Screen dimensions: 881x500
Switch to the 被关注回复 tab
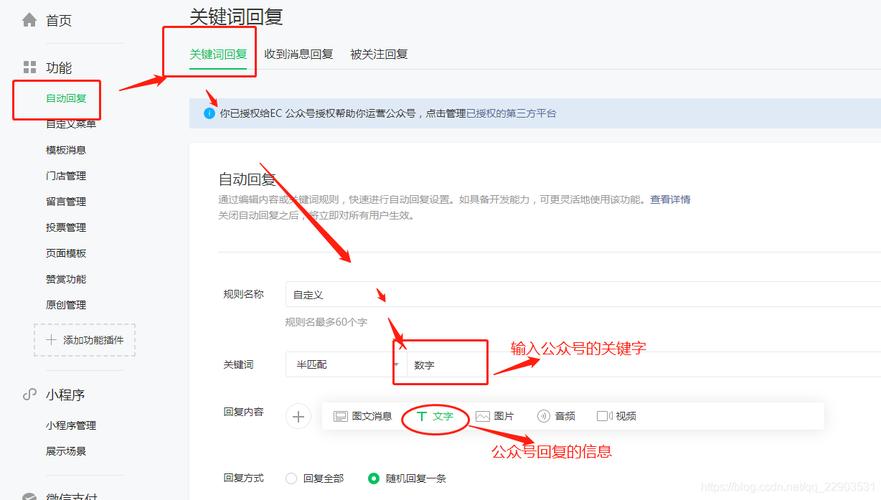[x=379, y=54]
